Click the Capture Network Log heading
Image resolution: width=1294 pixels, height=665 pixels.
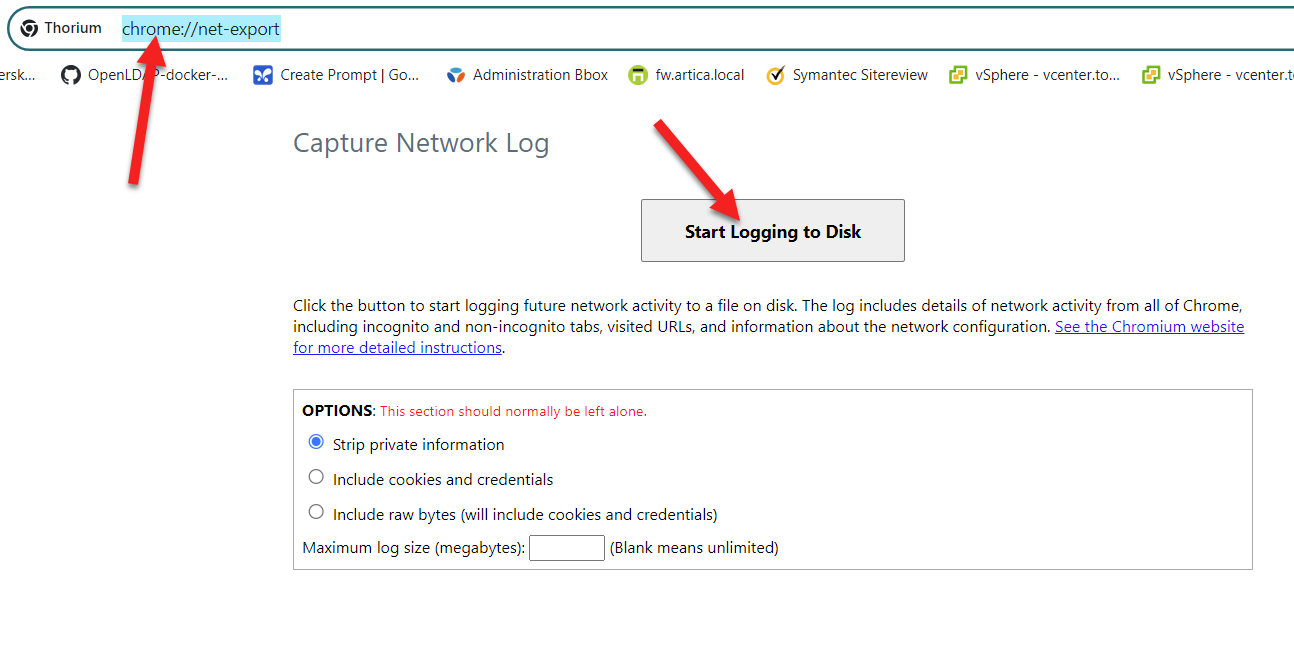[x=421, y=143]
